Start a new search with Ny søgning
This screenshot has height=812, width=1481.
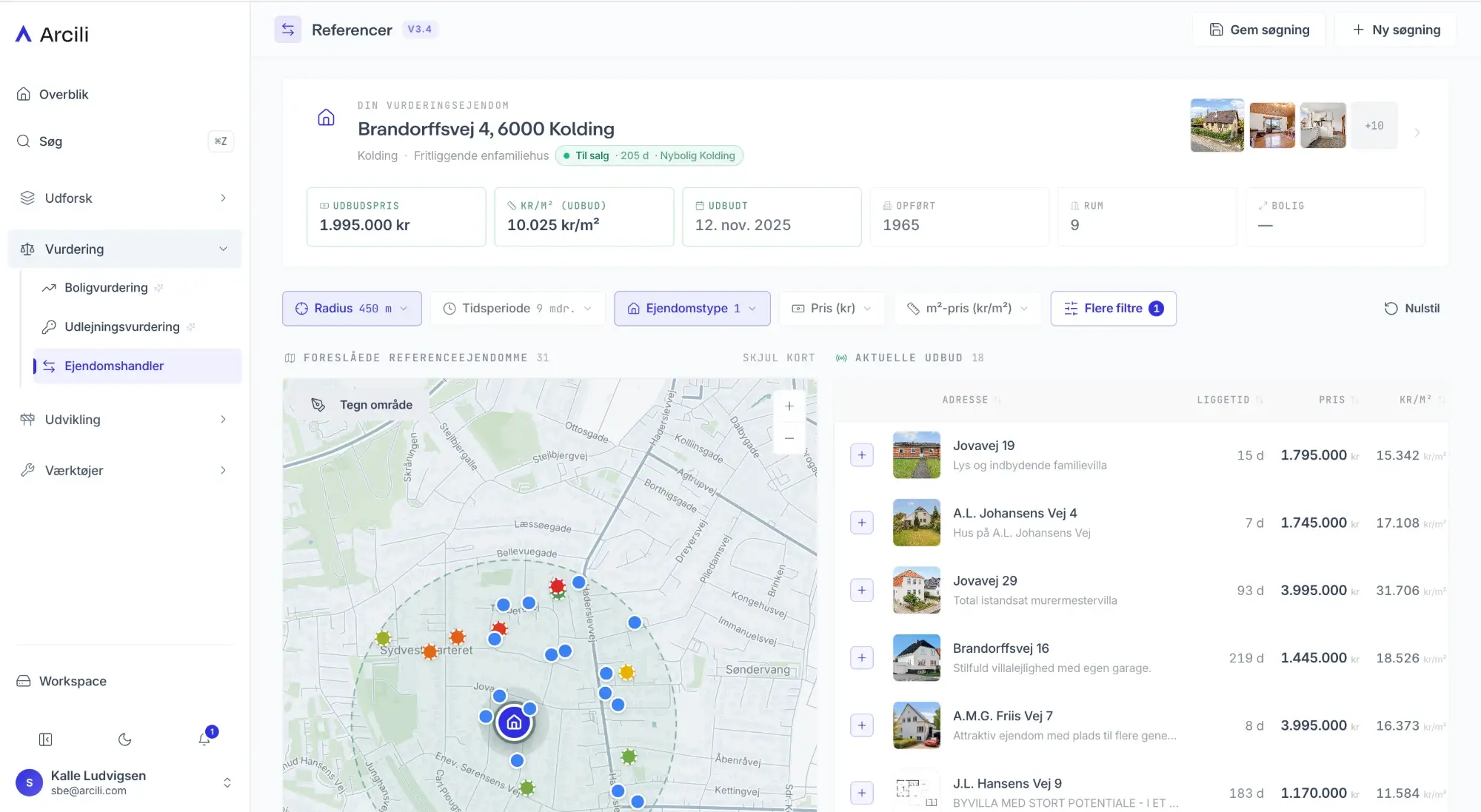tap(1396, 30)
